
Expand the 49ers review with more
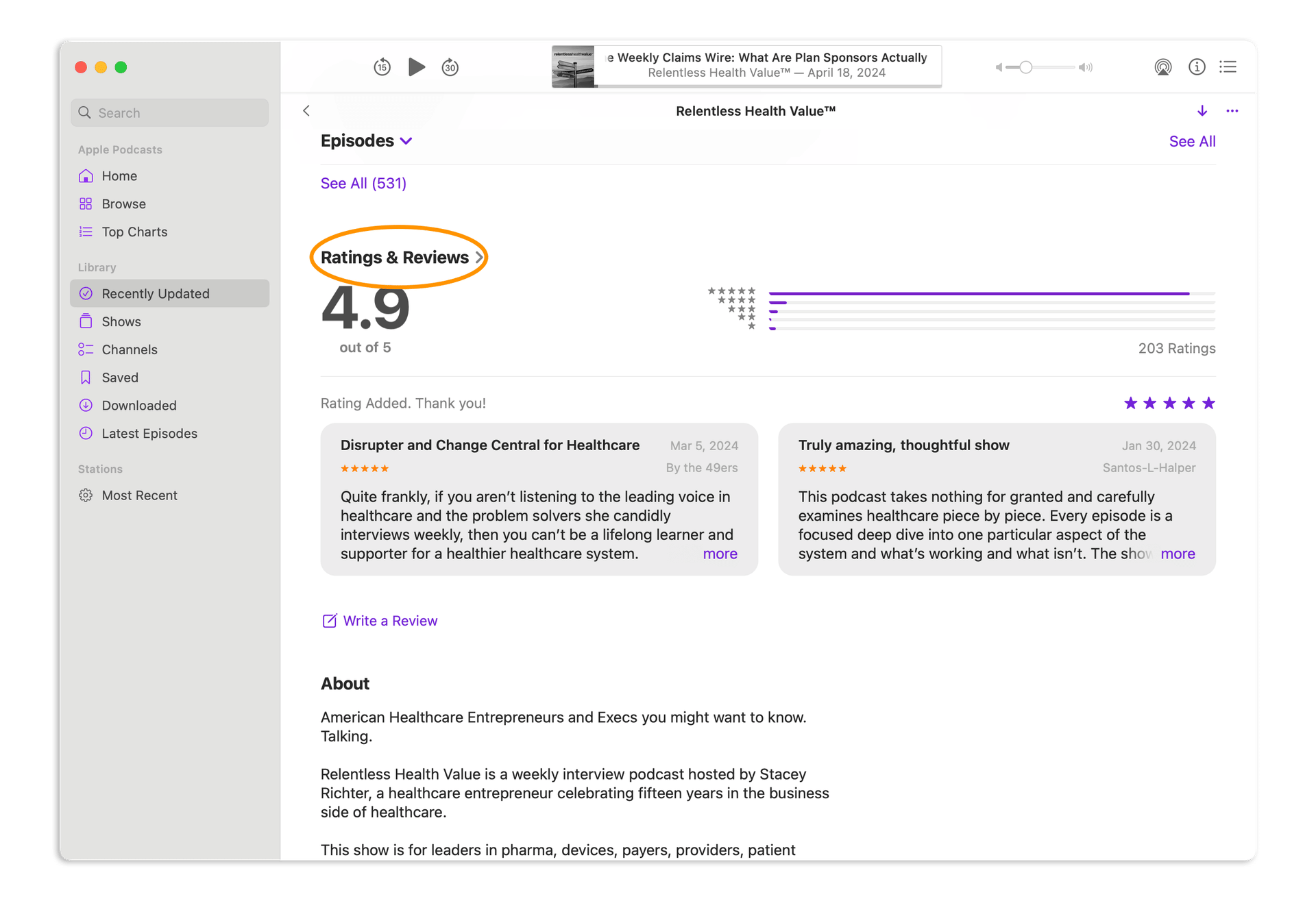click(x=720, y=554)
